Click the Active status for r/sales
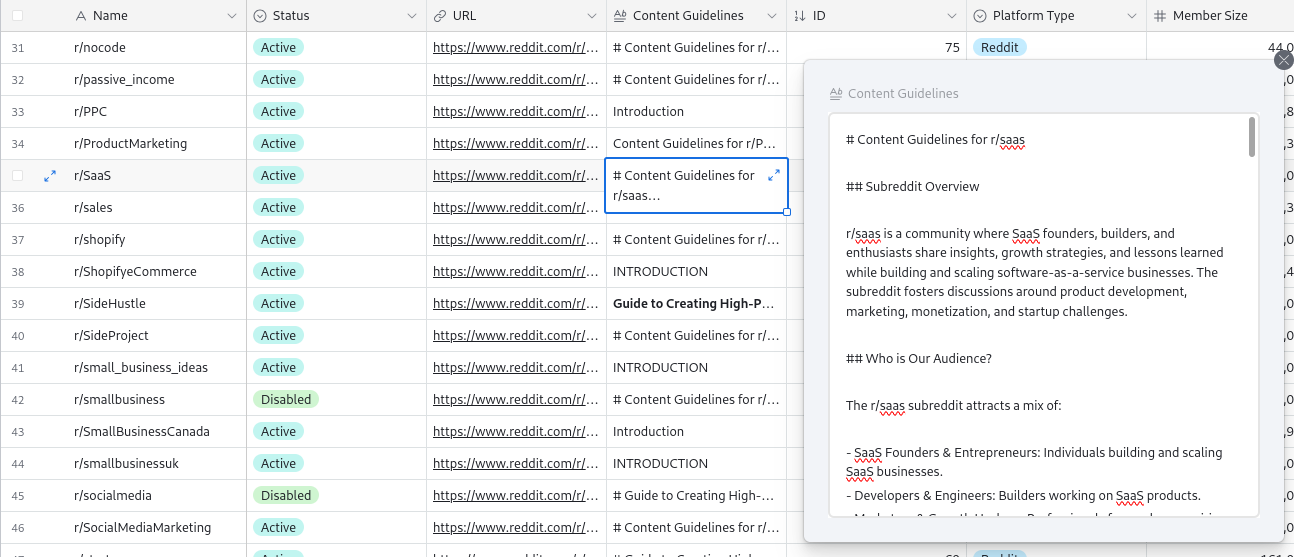 coord(278,207)
